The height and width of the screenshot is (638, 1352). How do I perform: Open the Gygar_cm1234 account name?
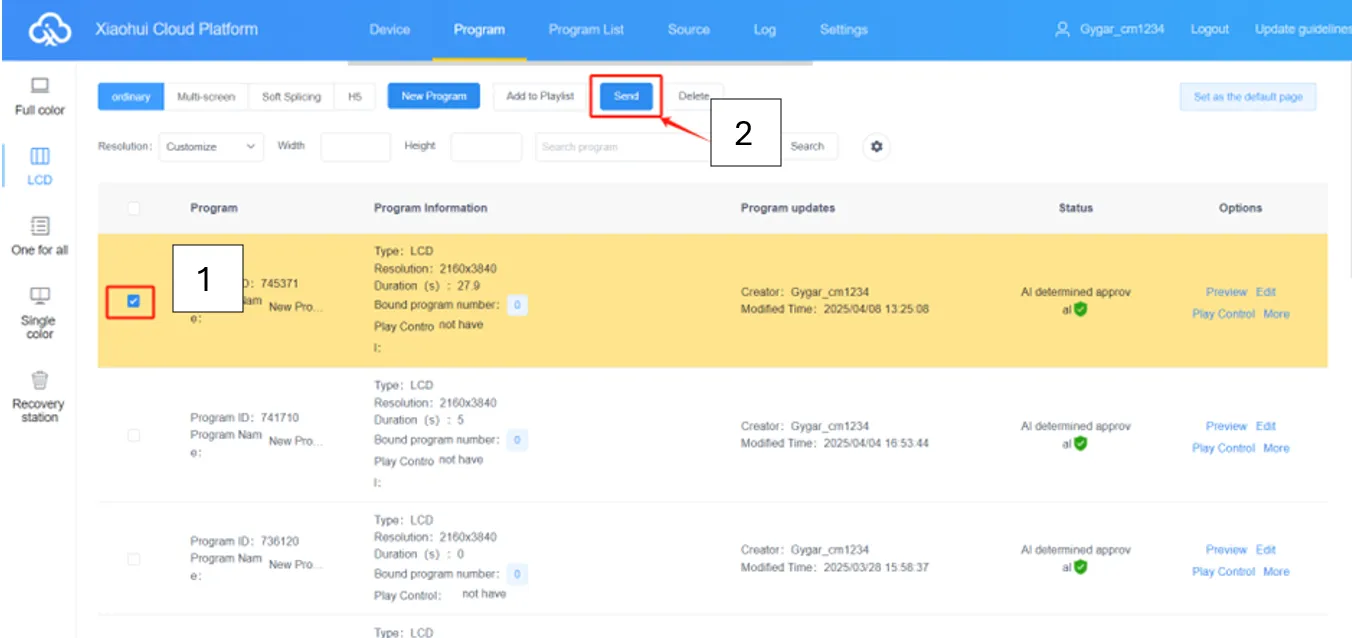point(1122,29)
